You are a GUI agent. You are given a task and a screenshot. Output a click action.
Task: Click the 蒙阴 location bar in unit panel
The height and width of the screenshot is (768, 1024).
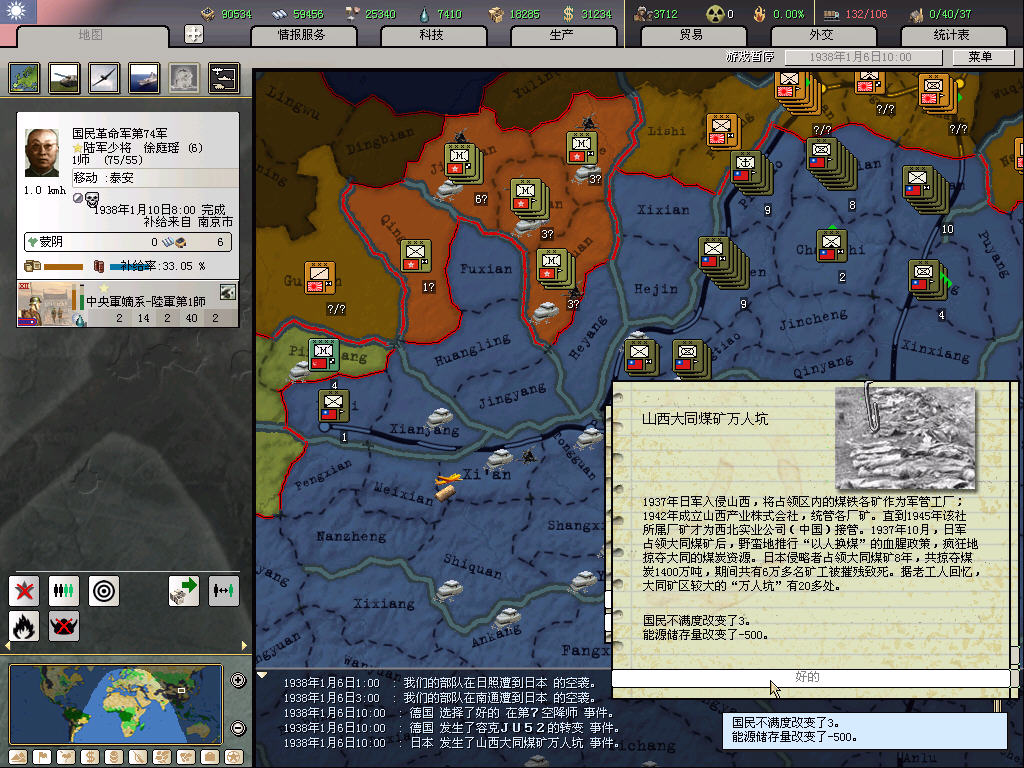[127, 242]
